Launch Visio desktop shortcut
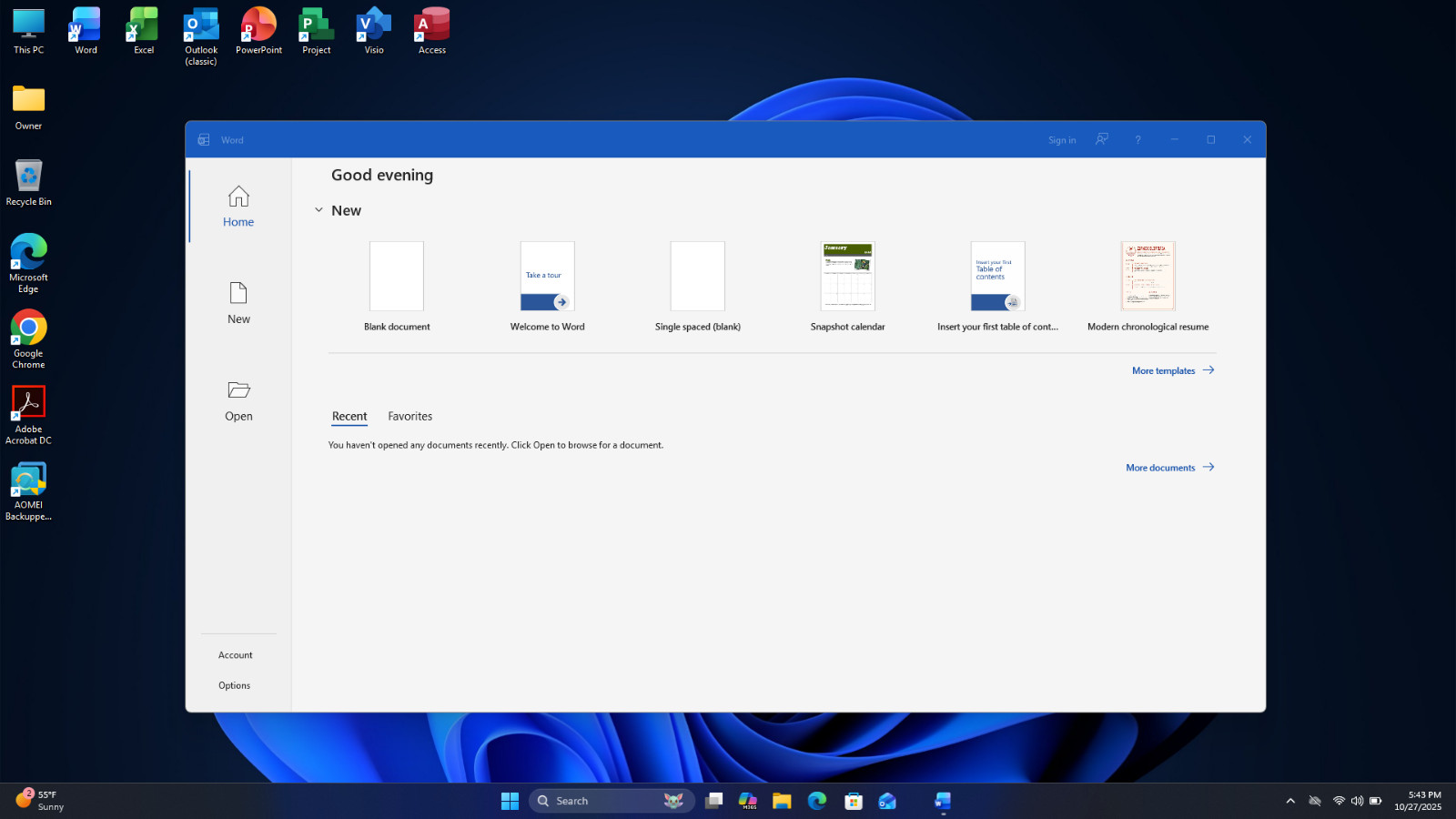This screenshot has width=1456, height=819. (374, 32)
